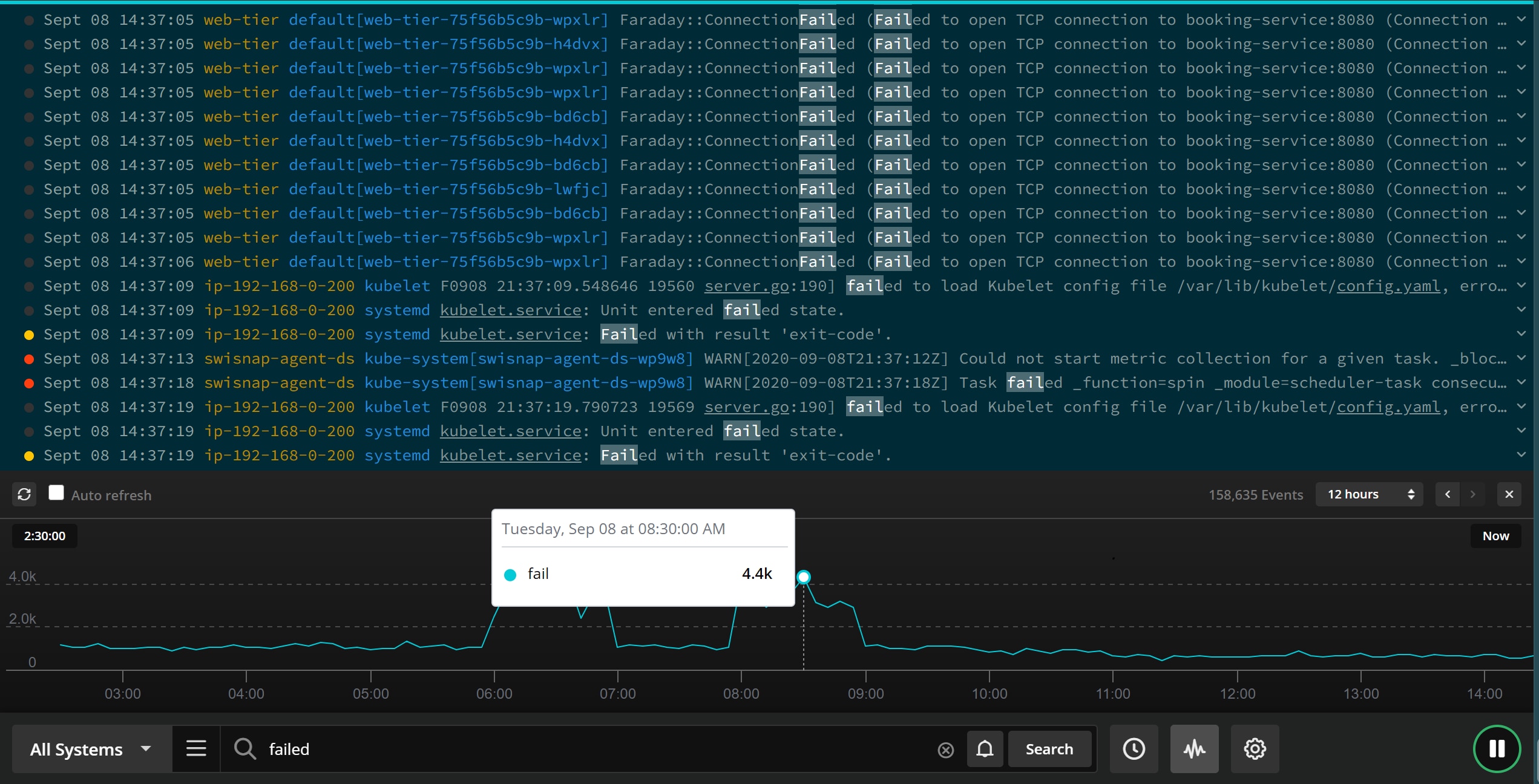Click the hamburger menu icon
Screen dimensions: 1539x784
coord(196,748)
